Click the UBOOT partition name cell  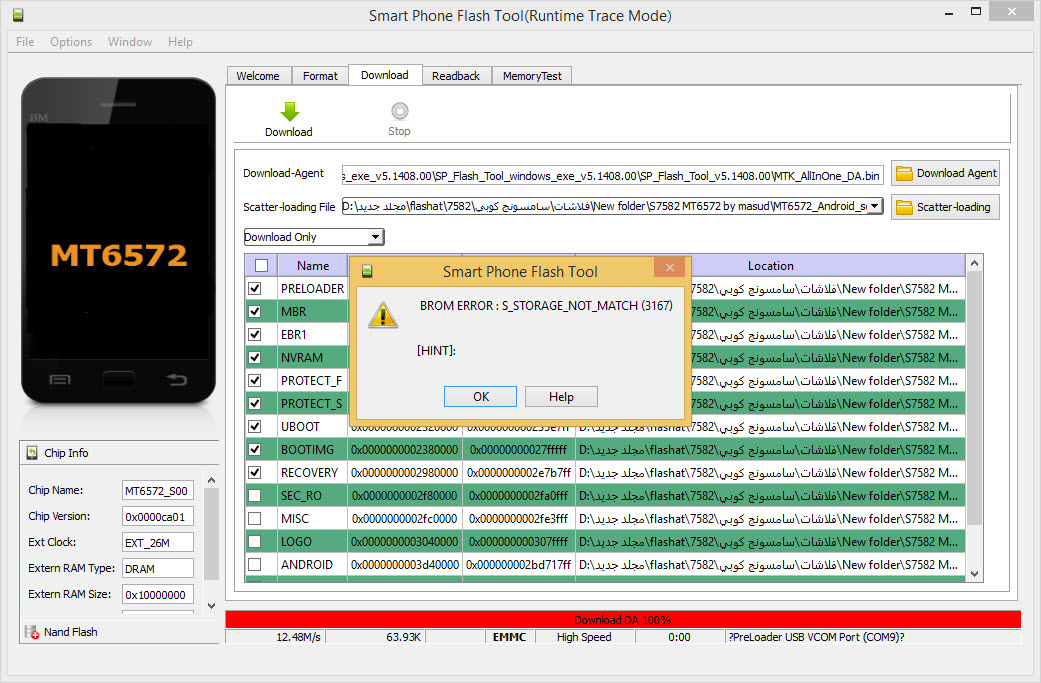313,426
